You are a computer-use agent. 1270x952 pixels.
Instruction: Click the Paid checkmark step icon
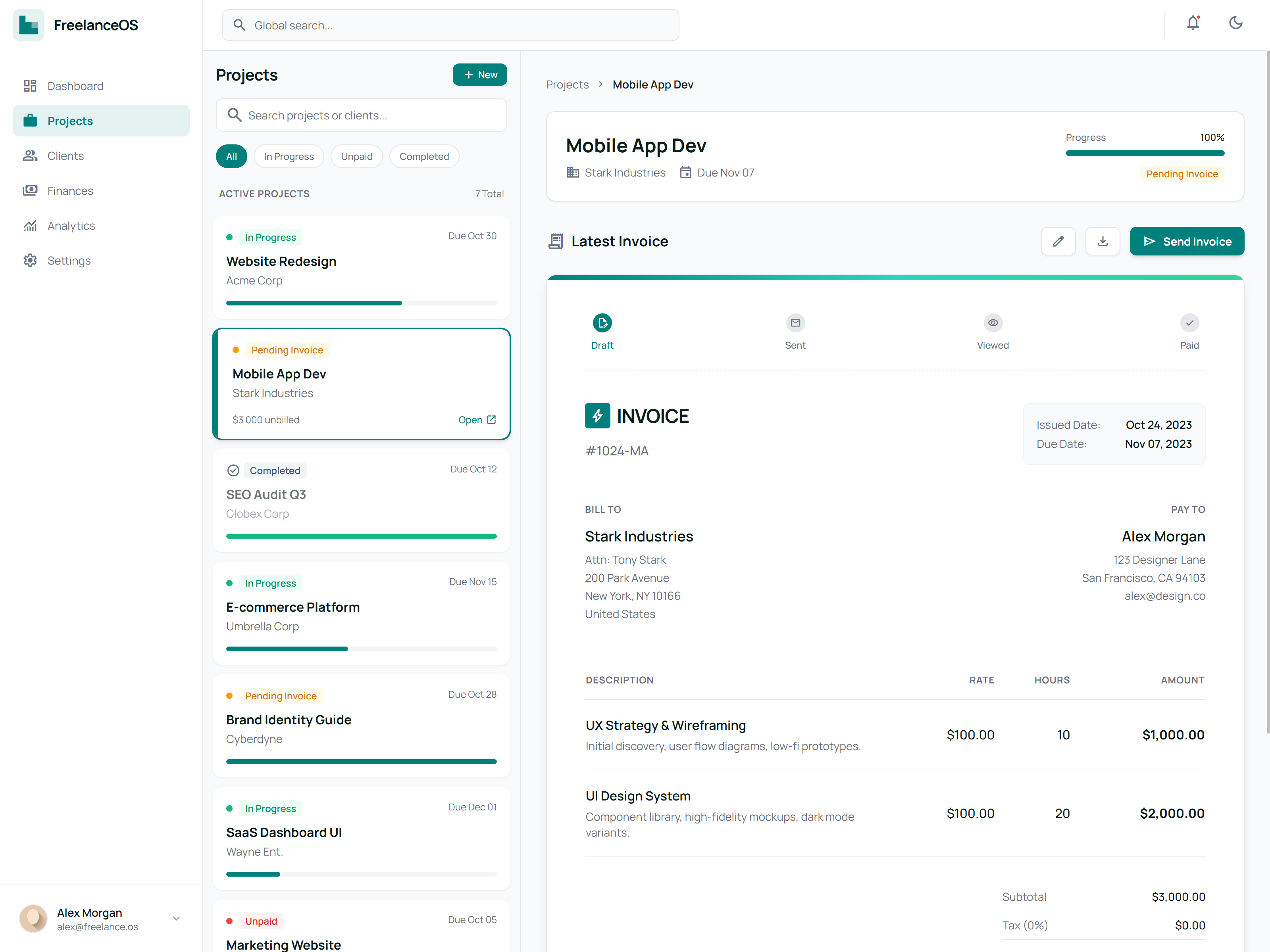[x=1189, y=323]
